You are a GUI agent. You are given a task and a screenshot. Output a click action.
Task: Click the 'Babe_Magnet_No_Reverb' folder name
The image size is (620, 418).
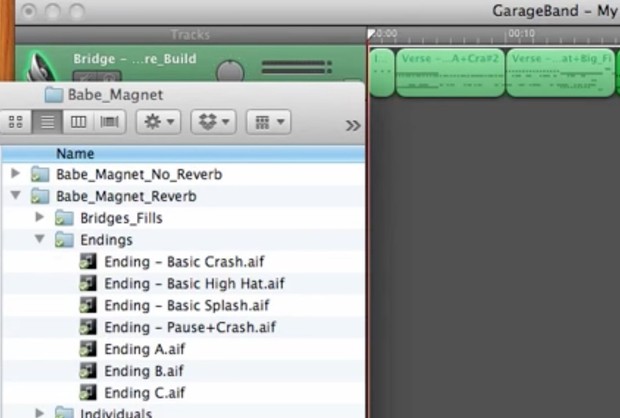pos(139,174)
